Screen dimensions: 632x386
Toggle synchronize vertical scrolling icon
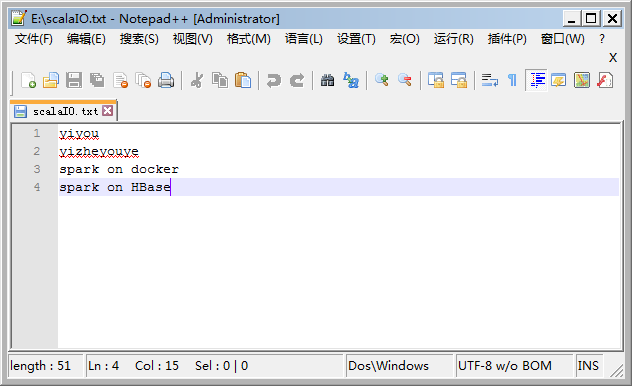[x=436, y=80]
